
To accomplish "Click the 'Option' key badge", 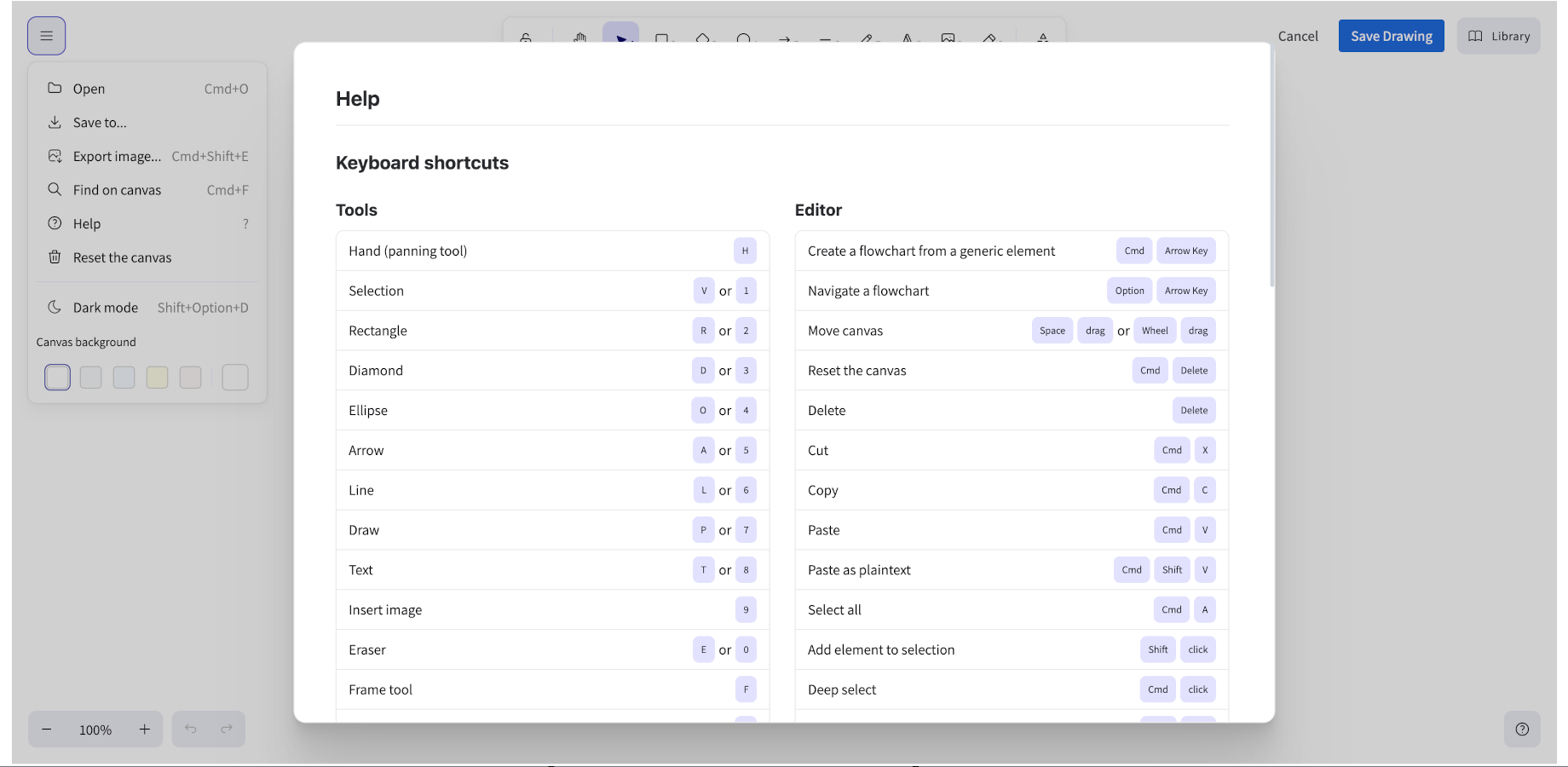I will point(1130,291).
